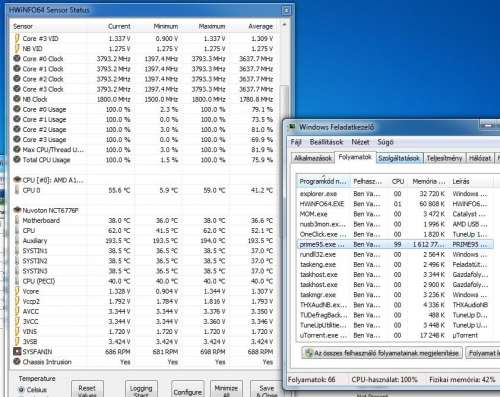
Task: Click the Configure button in HWiNFO
Action: pos(188,389)
